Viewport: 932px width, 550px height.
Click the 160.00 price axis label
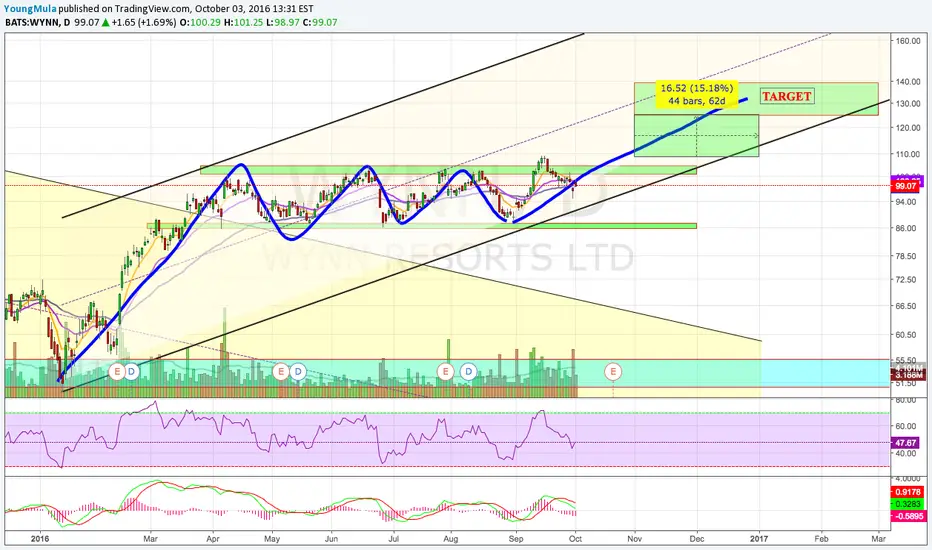(909, 41)
